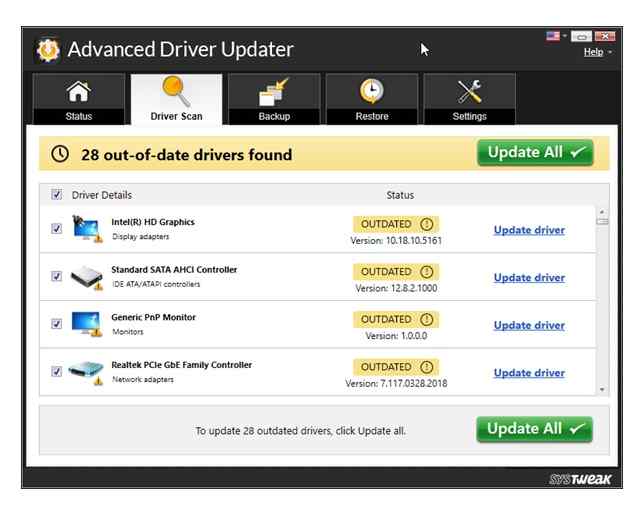
Task: Toggle the Generic PnP Monitor checkbox
Action: tap(56, 324)
